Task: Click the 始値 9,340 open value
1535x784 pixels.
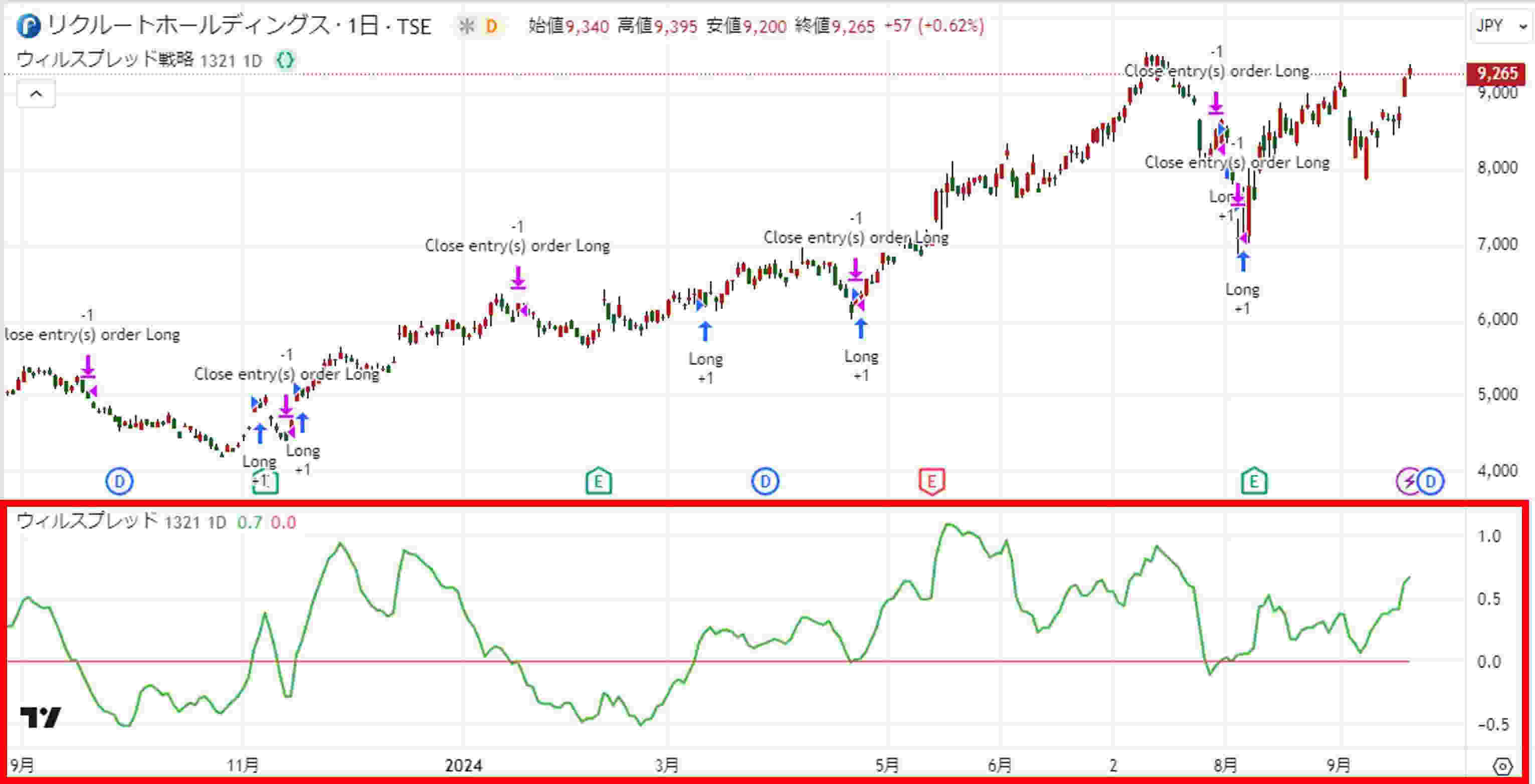Action: [x=568, y=26]
